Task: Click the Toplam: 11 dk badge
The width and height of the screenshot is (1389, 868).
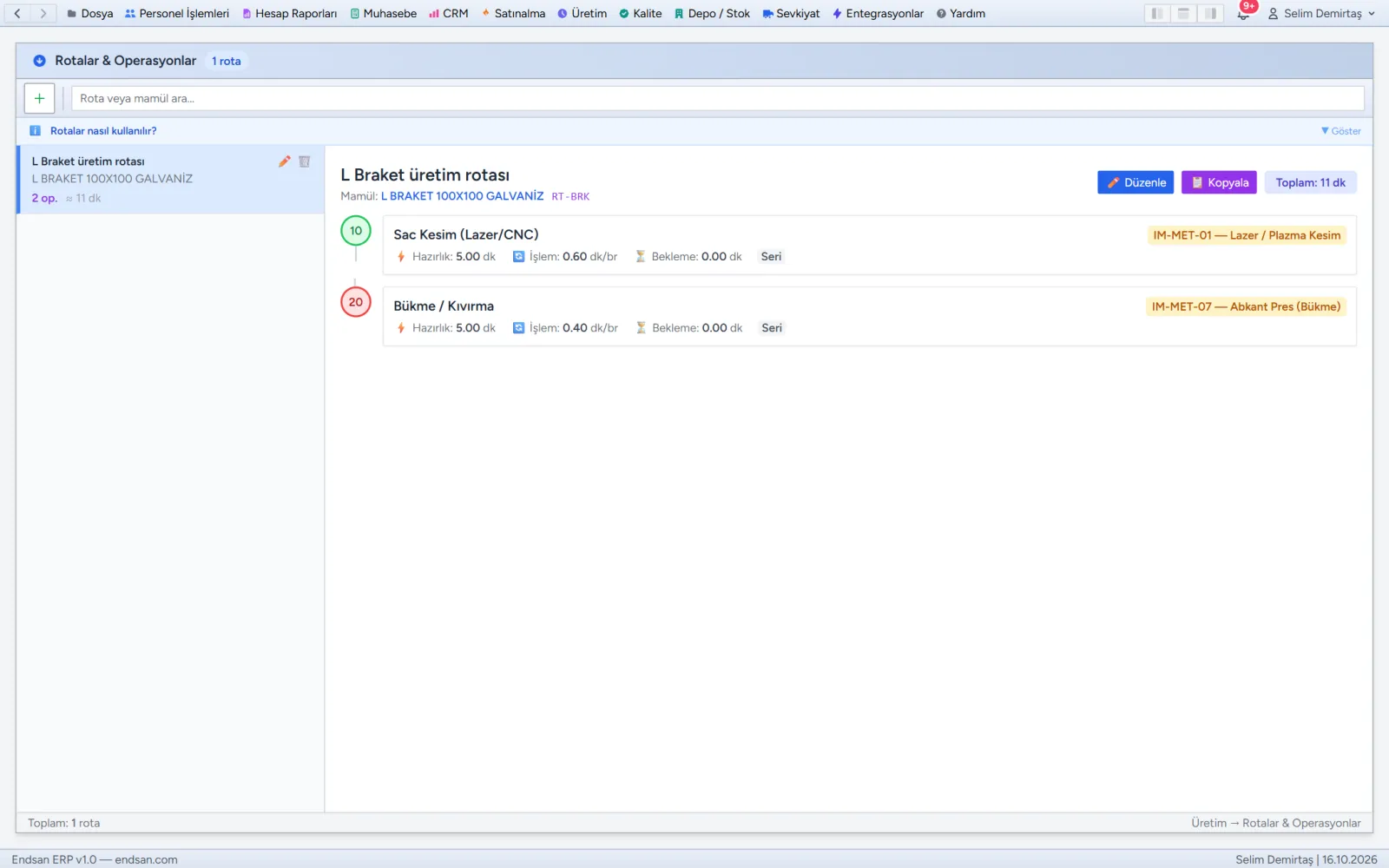Action: 1311,182
